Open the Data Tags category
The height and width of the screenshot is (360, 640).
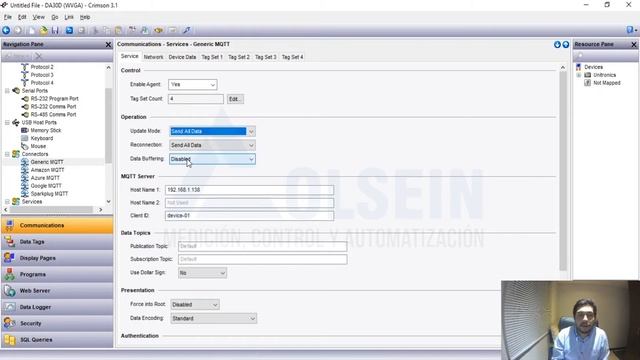click(x=57, y=242)
